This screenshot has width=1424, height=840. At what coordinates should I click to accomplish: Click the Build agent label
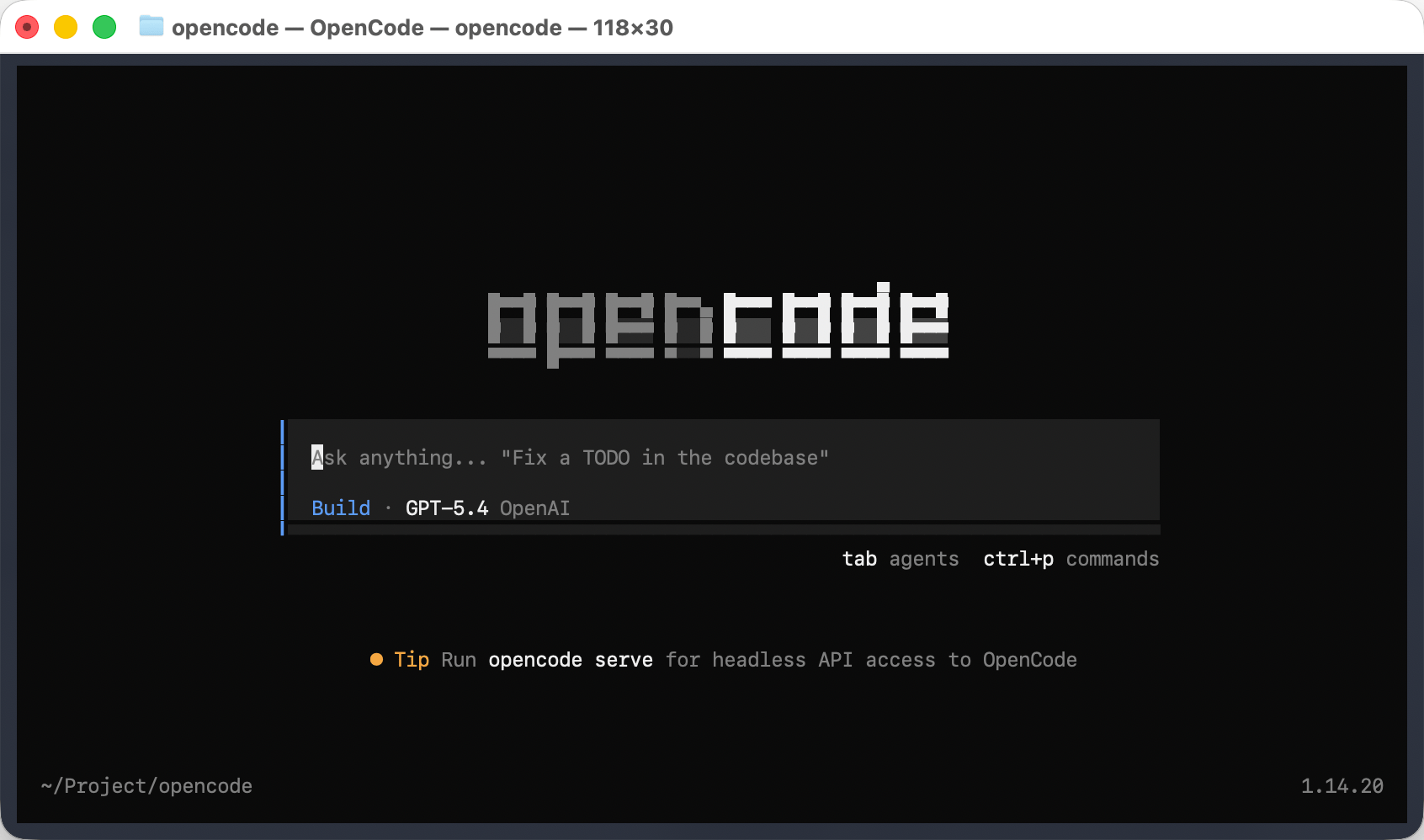click(341, 508)
